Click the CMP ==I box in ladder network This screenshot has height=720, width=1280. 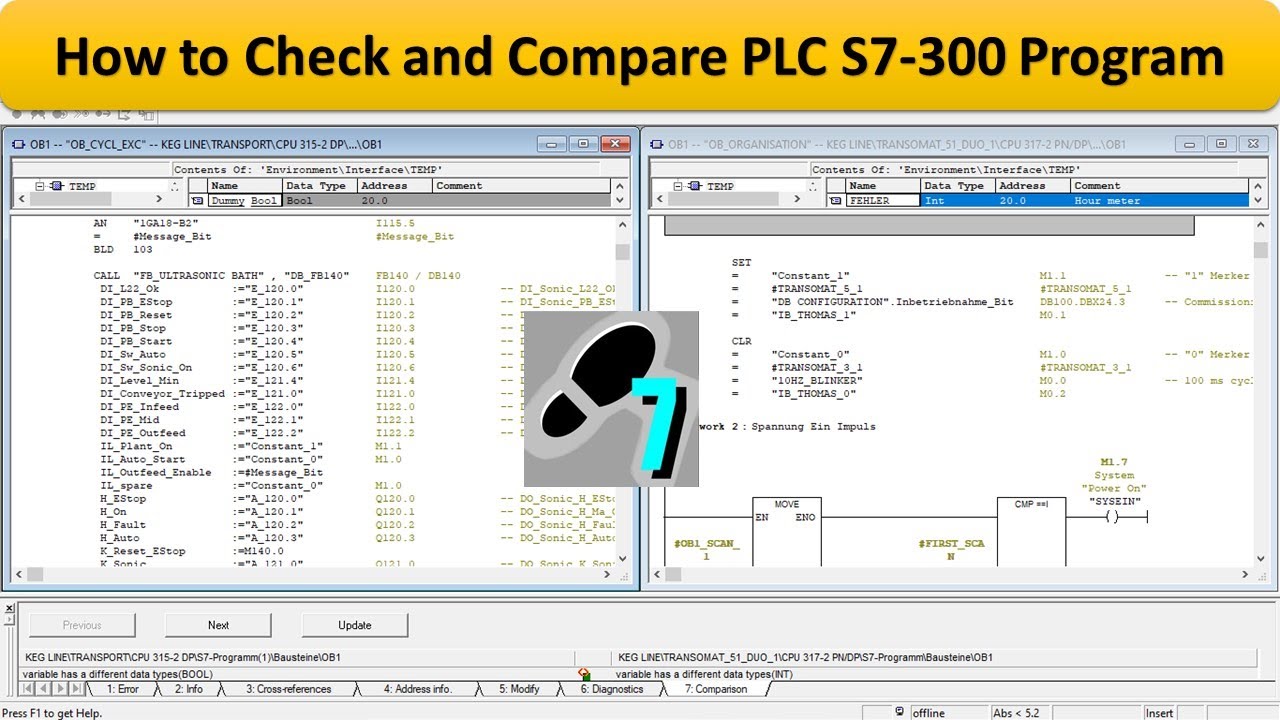(x=1033, y=530)
